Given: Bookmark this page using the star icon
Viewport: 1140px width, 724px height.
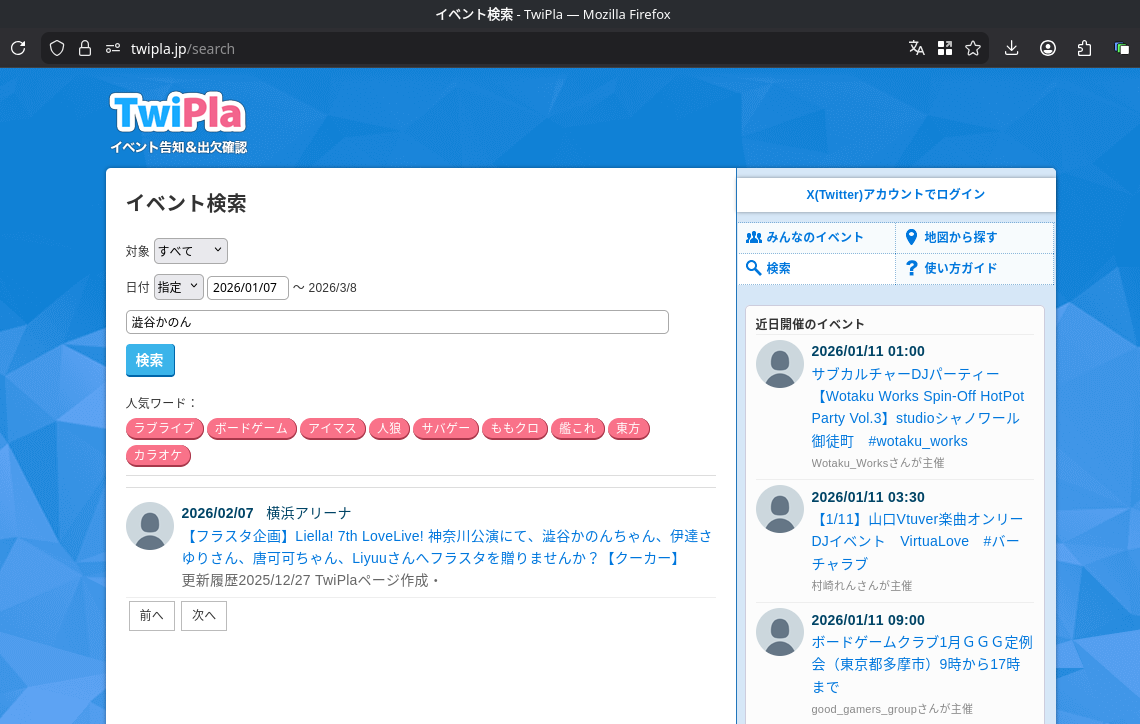Looking at the screenshot, I should (973, 47).
